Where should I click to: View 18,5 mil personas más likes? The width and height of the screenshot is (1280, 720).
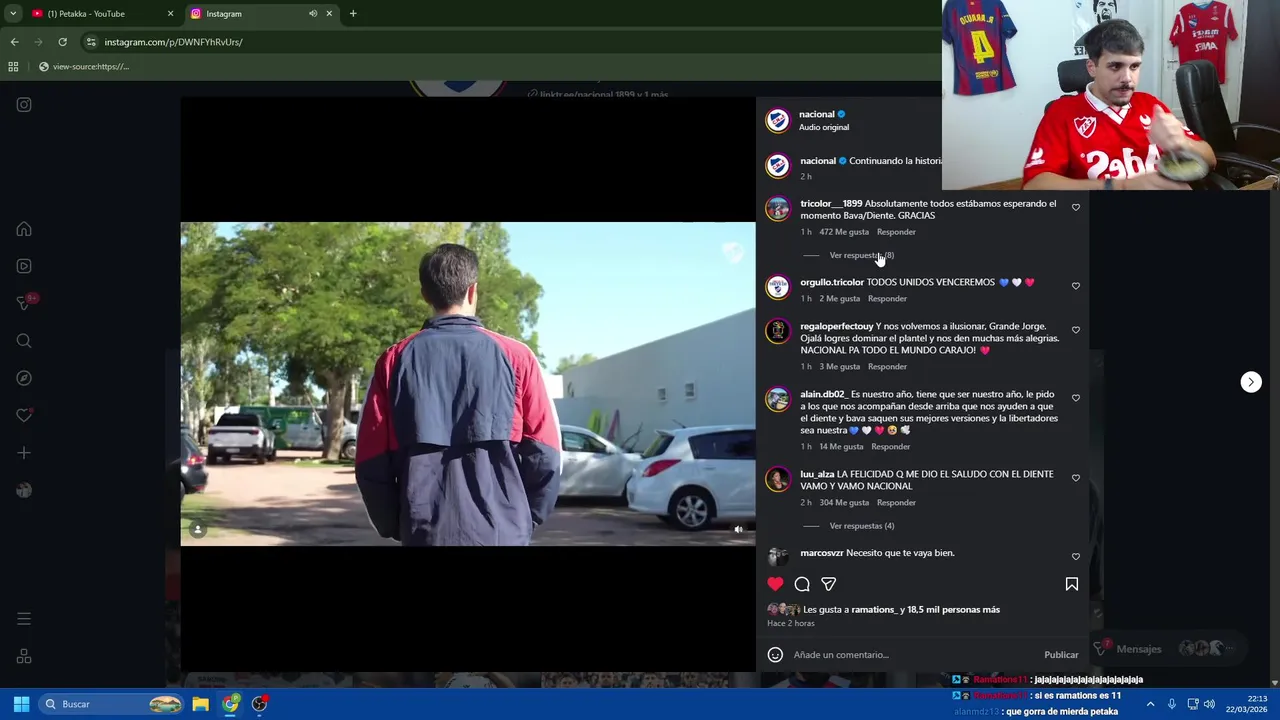pos(953,610)
